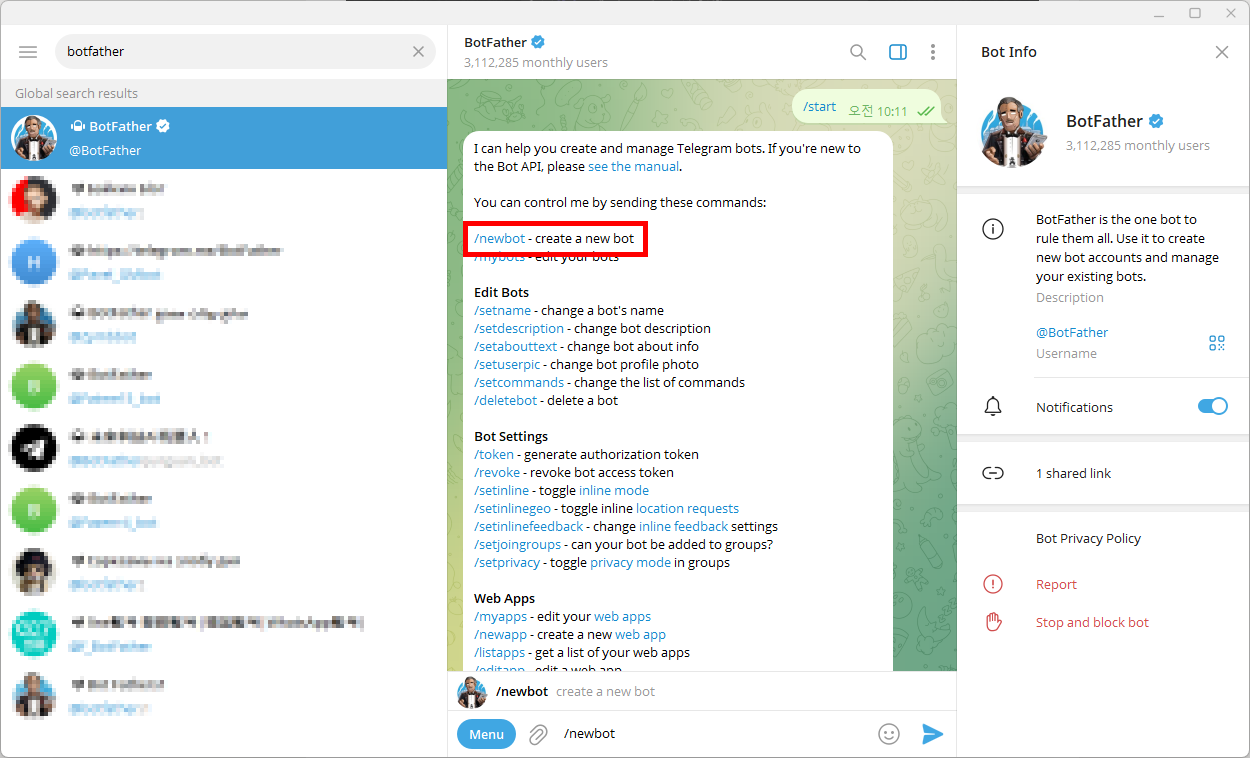Clear the botfather search text
The image size is (1250, 758).
419,51
